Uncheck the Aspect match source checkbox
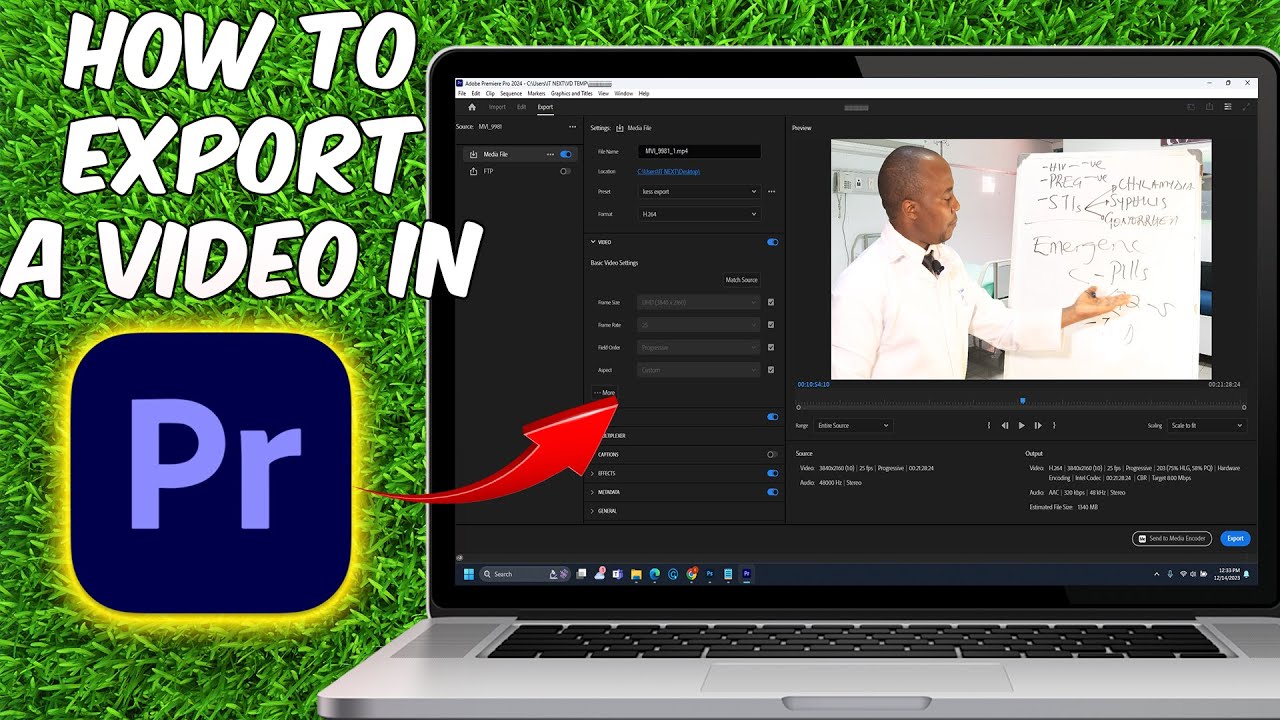Image resolution: width=1280 pixels, height=720 pixels. tap(771, 369)
